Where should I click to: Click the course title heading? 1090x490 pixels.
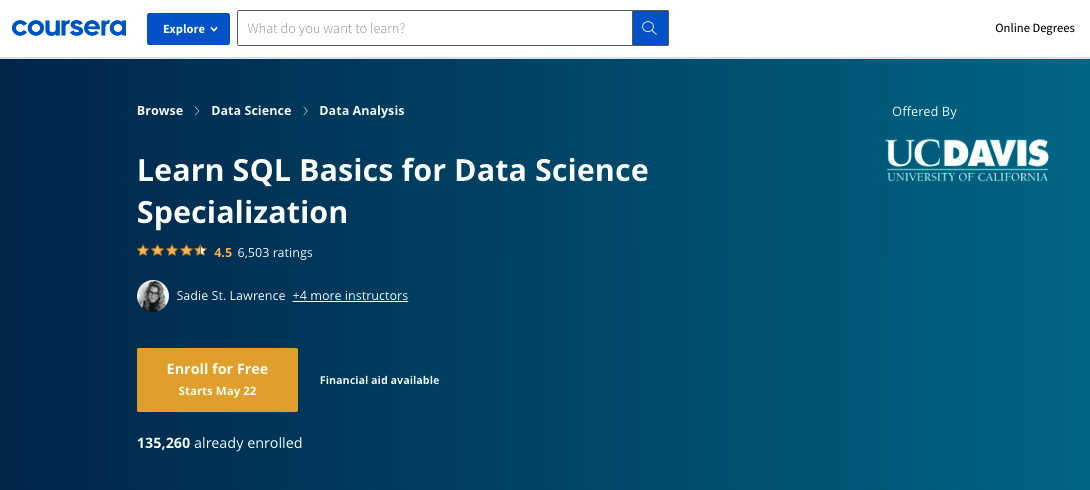pos(393,191)
